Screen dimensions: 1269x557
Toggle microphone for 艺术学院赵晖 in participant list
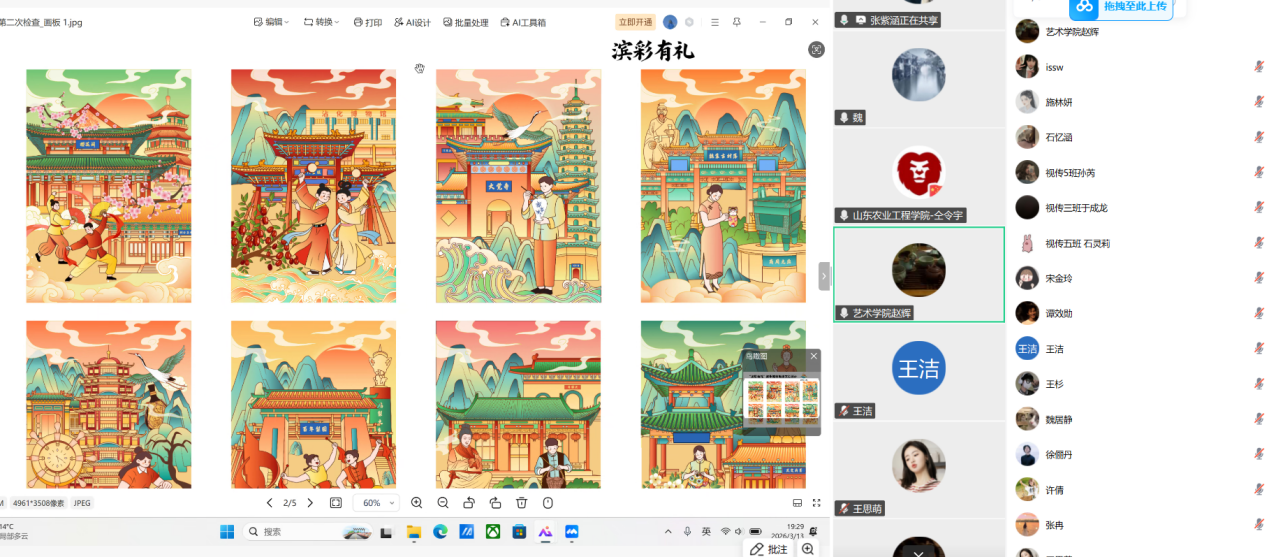point(1259,32)
